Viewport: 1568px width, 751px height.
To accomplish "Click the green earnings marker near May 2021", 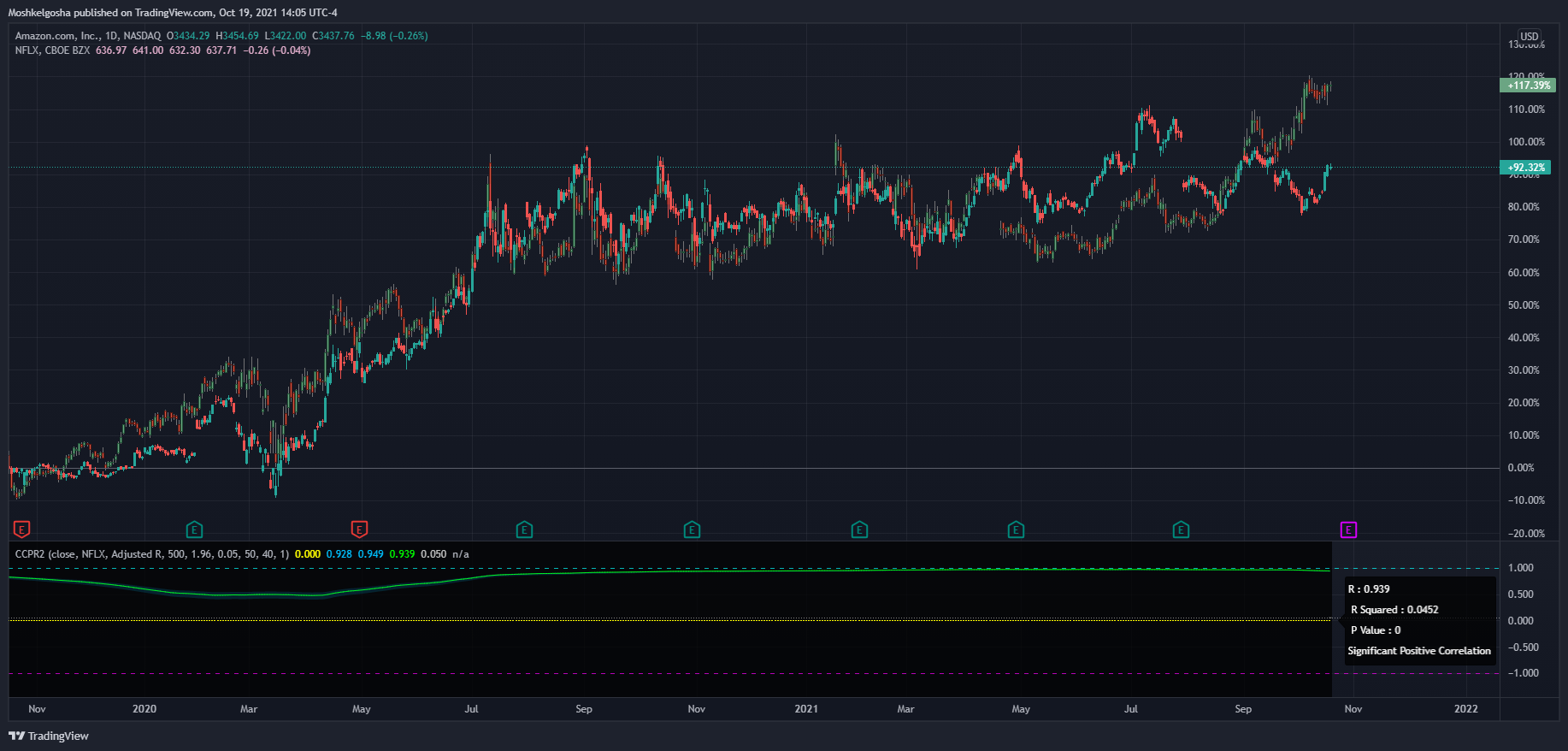I will 1016,529.
